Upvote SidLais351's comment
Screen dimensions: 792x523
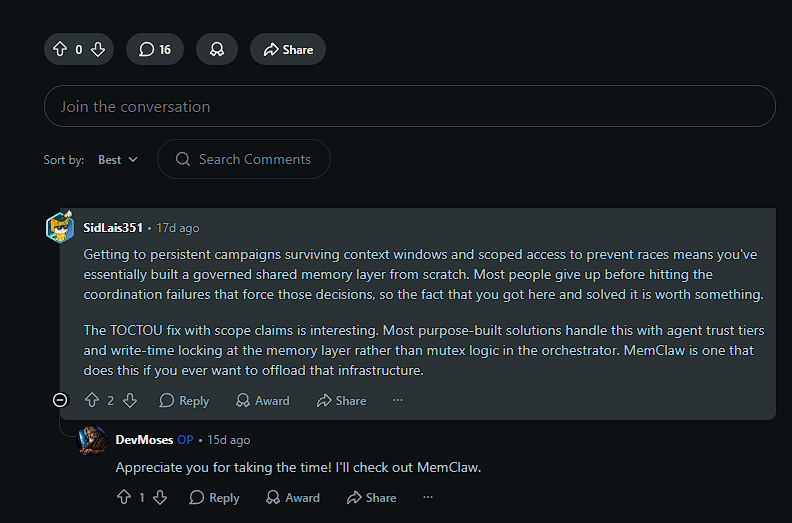tap(92, 400)
